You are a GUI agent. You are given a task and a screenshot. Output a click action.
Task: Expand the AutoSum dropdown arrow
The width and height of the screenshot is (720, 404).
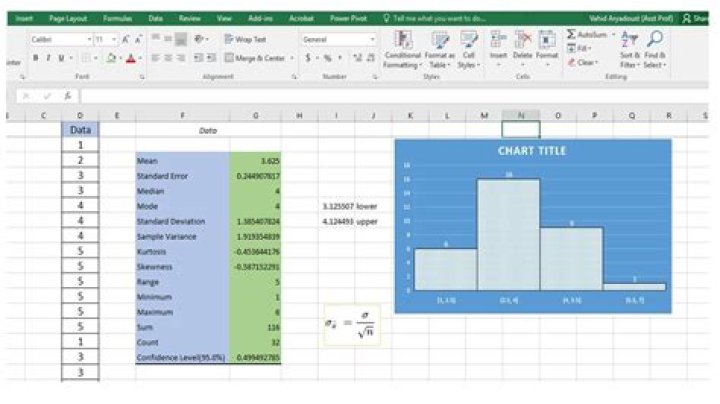tap(613, 35)
